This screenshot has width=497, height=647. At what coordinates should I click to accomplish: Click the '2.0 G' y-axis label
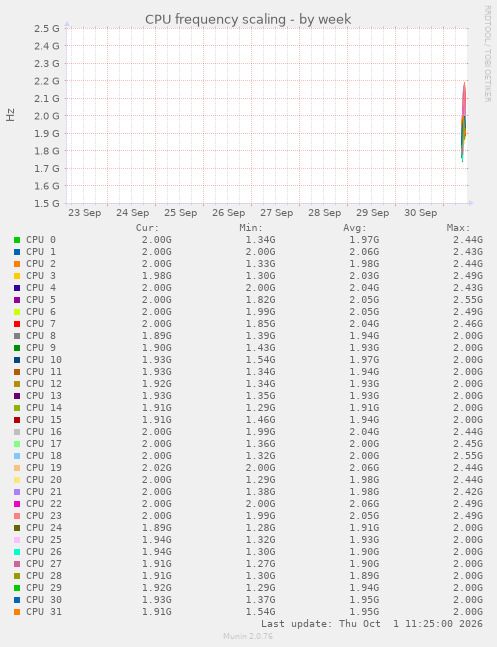click(x=47, y=116)
